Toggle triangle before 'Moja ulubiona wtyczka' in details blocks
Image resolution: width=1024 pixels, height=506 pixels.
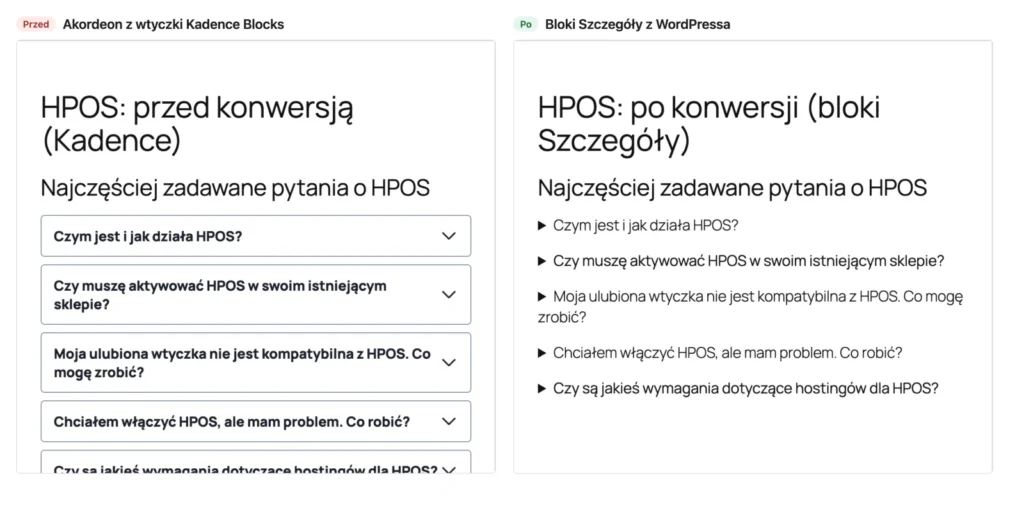[x=541, y=296]
